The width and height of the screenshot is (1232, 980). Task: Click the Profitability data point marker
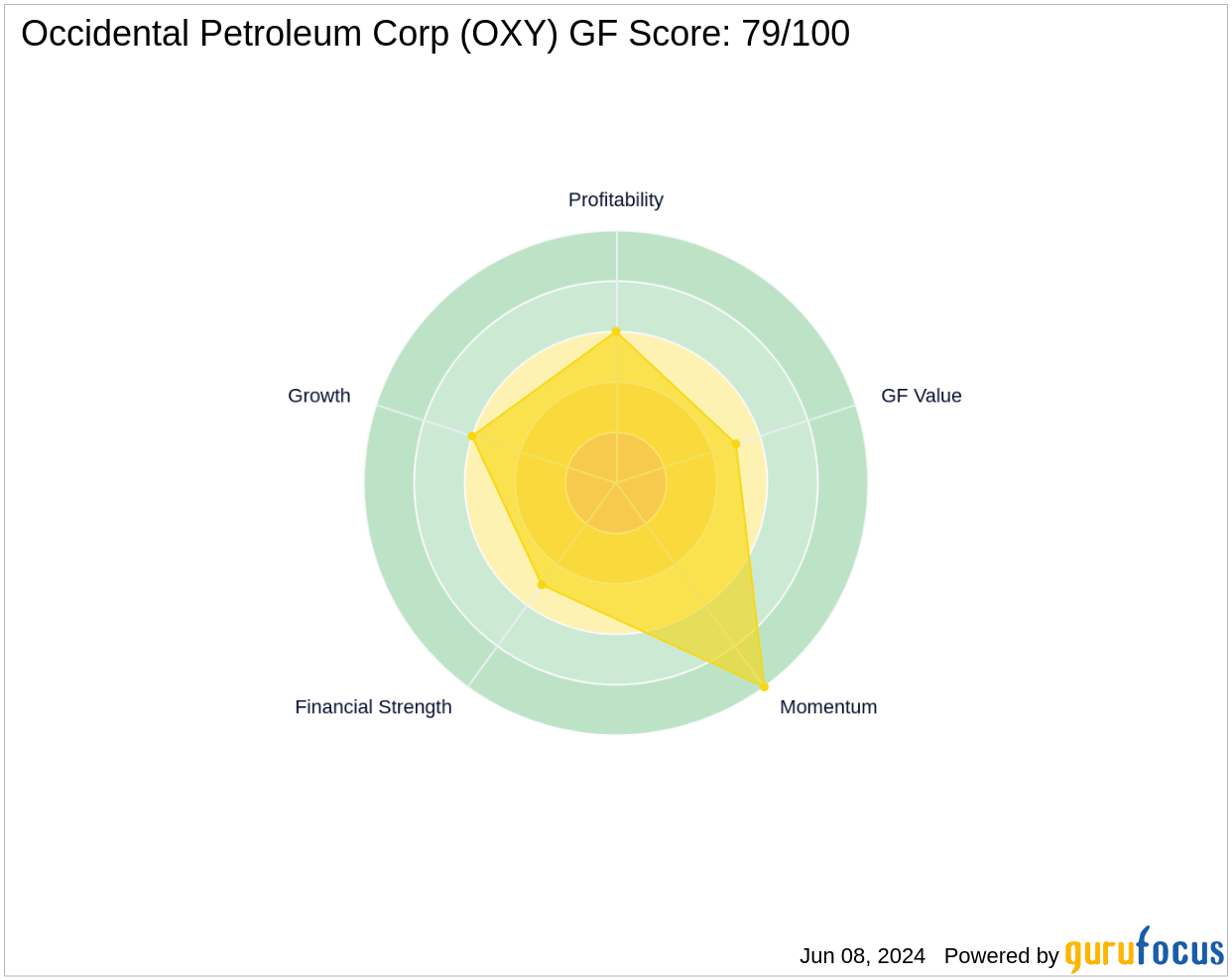[x=616, y=331]
